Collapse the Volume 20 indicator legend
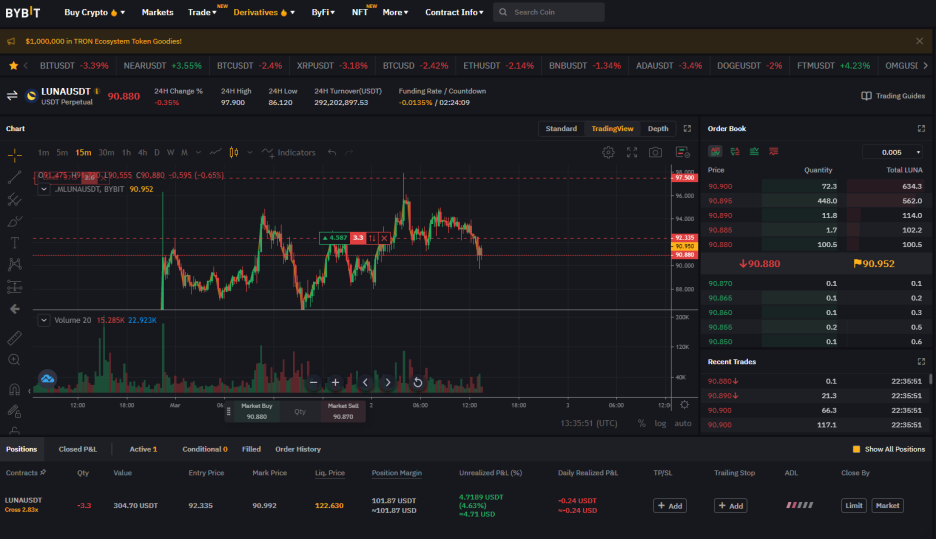 click(44, 321)
